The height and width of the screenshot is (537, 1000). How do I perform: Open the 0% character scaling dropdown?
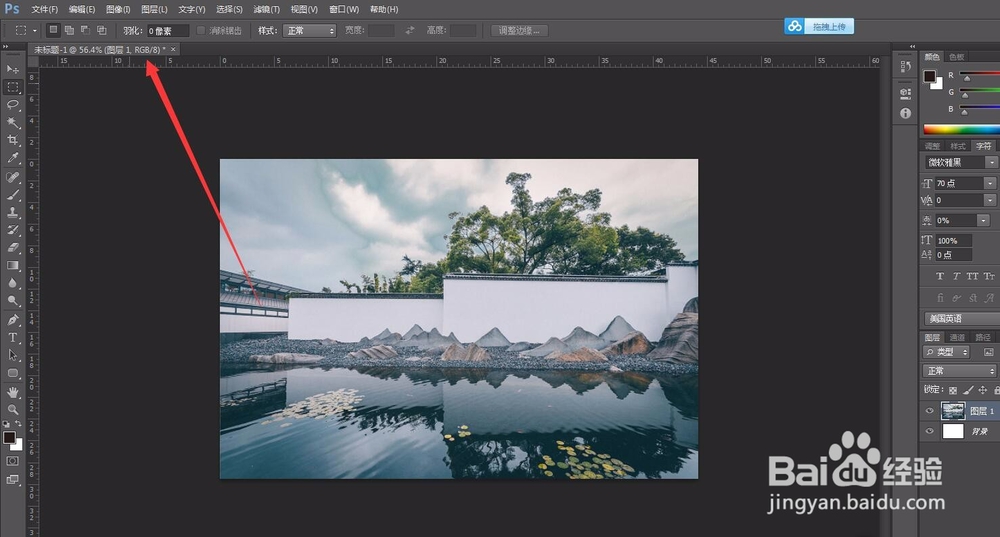[x=984, y=221]
